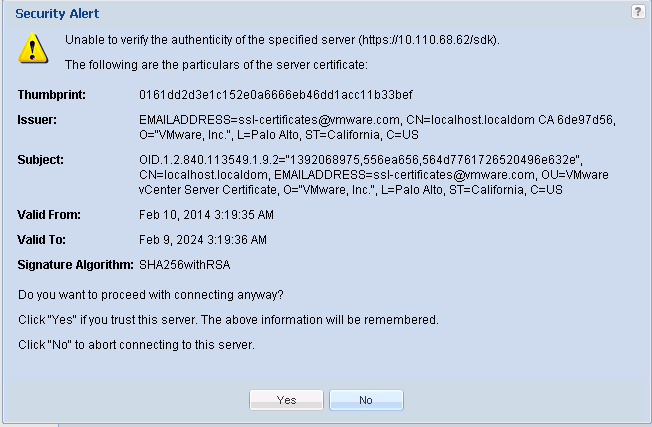
Task: Click the "particulars of the server certificate" line
Action: point(216,65)
